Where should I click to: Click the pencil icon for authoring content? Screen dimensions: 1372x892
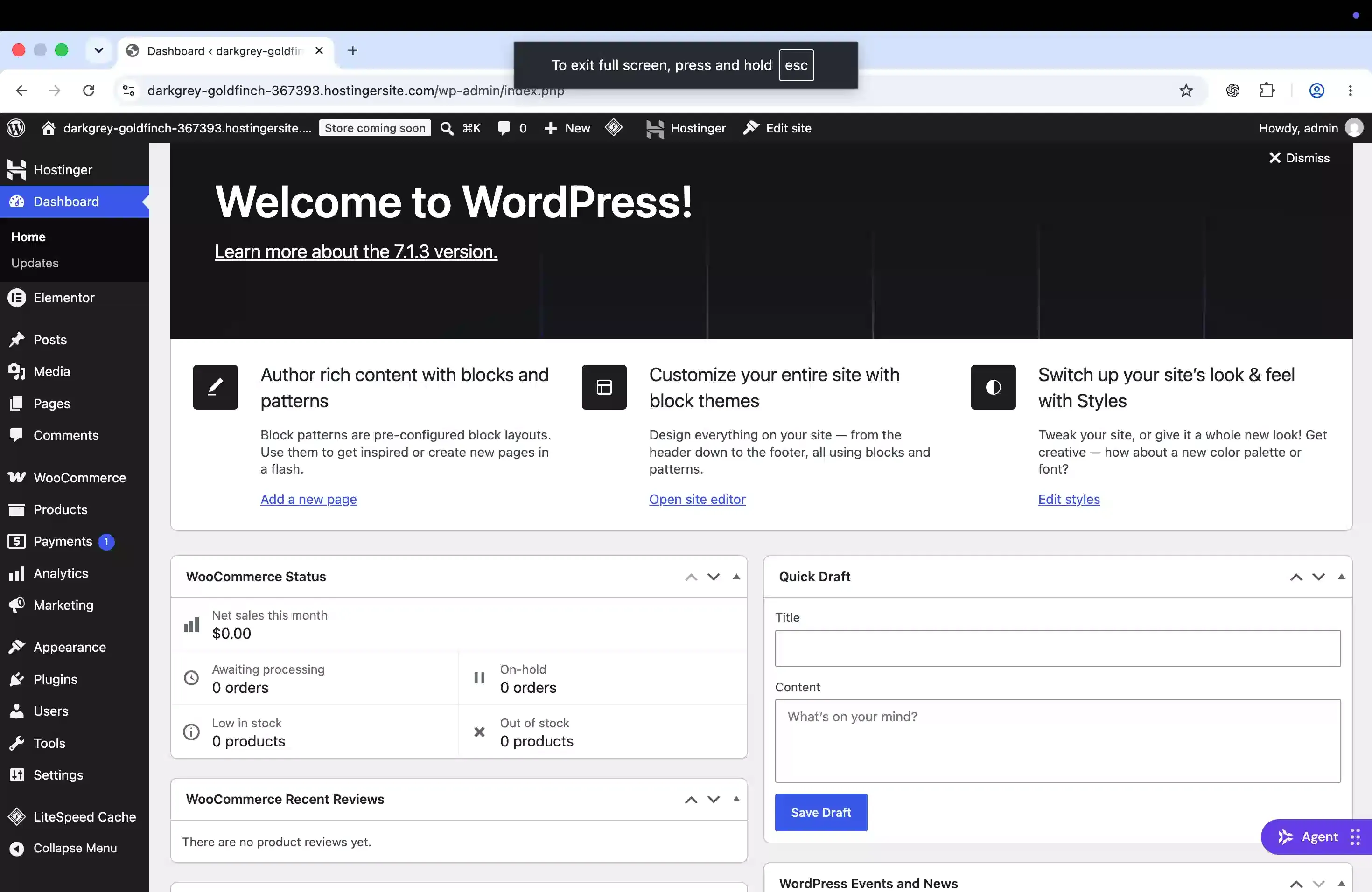[215, 387]
